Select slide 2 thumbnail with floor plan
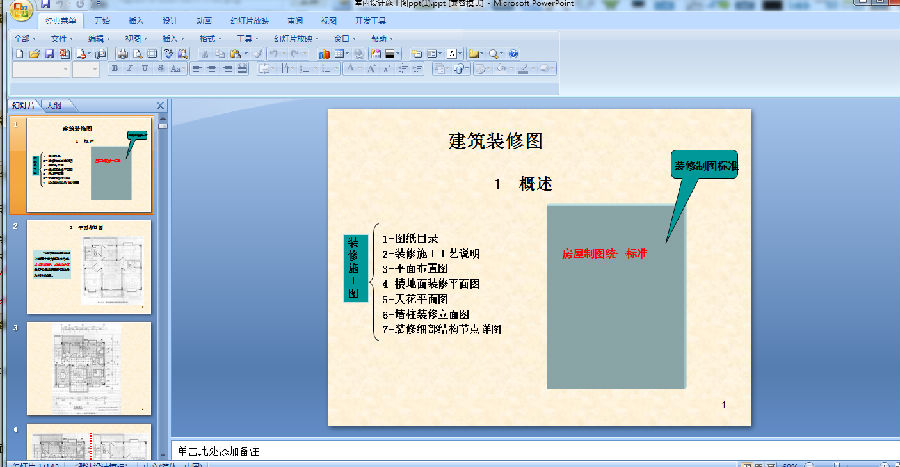The height and width of the screenshot is (467, 900). tap(89, 267)
